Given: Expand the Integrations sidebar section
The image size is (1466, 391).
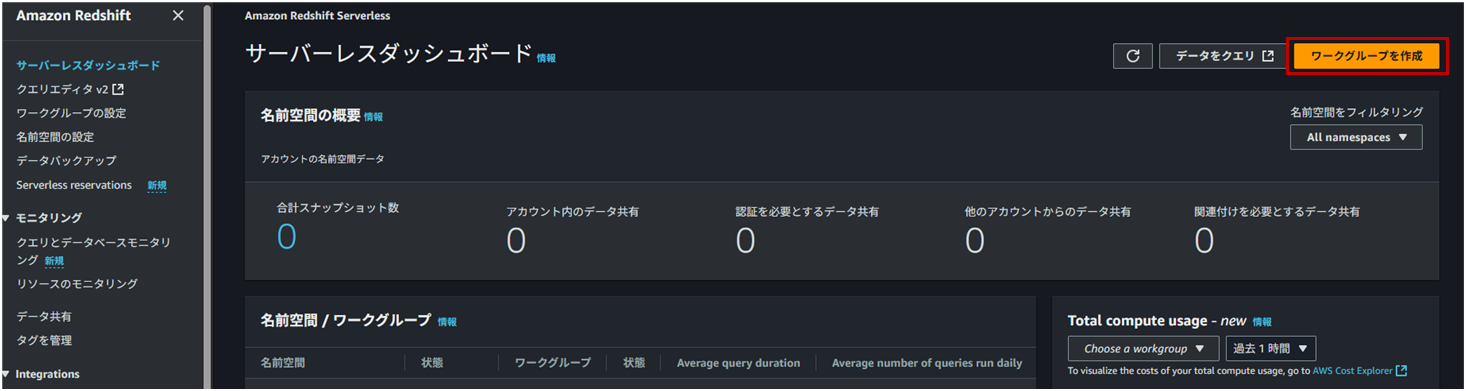Looking at the screenshot, I should tap(7, 375).
